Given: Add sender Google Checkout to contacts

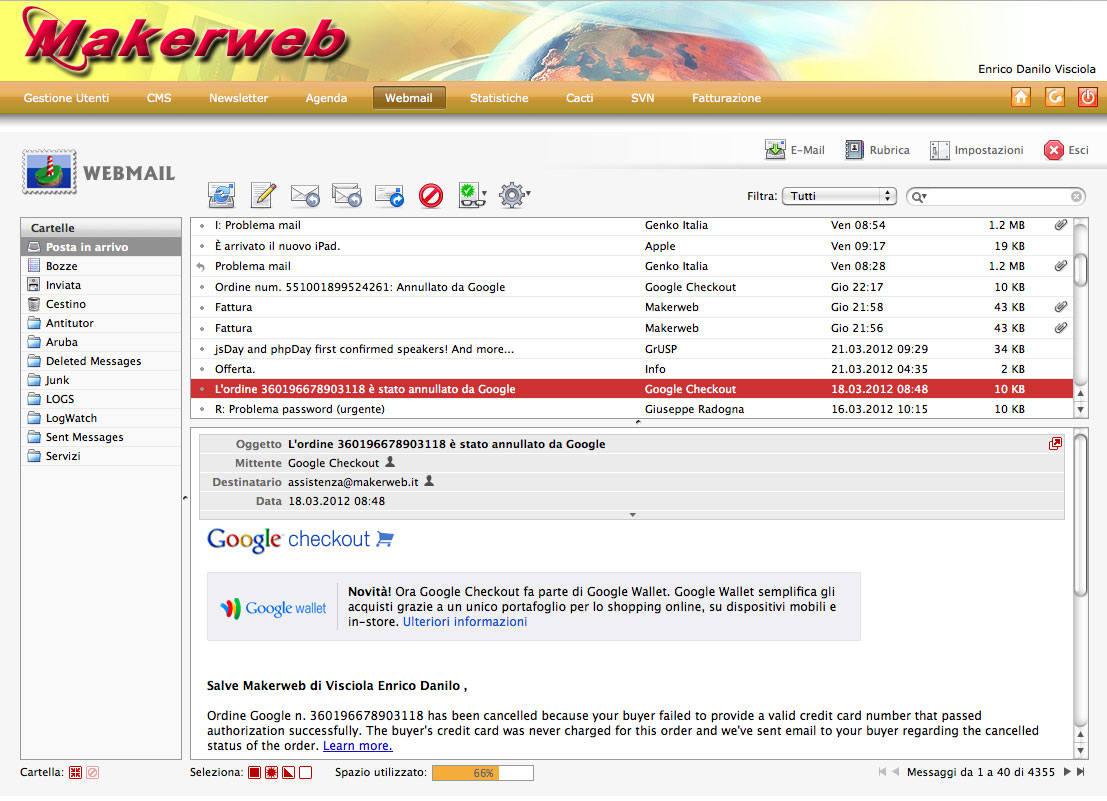Looking at the screenshot, I should tap(390, 462).
